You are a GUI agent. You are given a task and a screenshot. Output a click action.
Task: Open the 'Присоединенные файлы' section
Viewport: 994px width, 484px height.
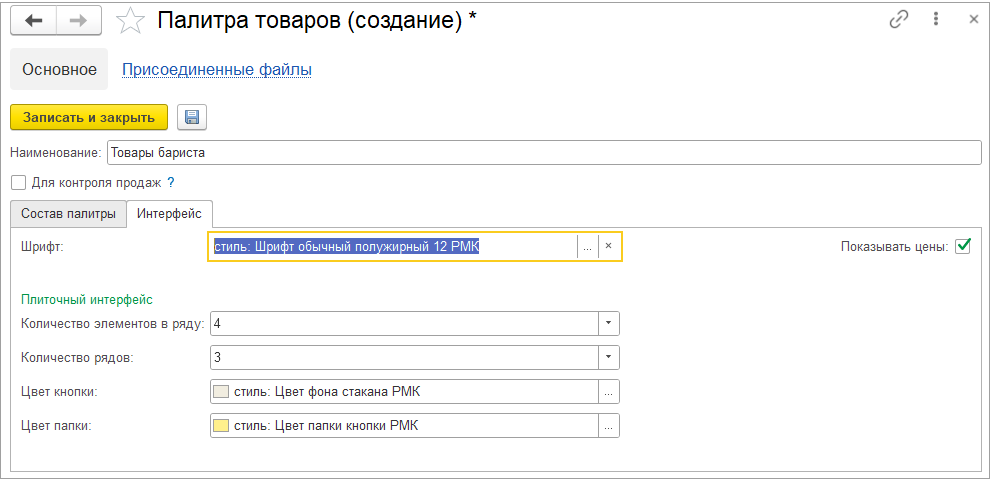(x=216, y=69)
